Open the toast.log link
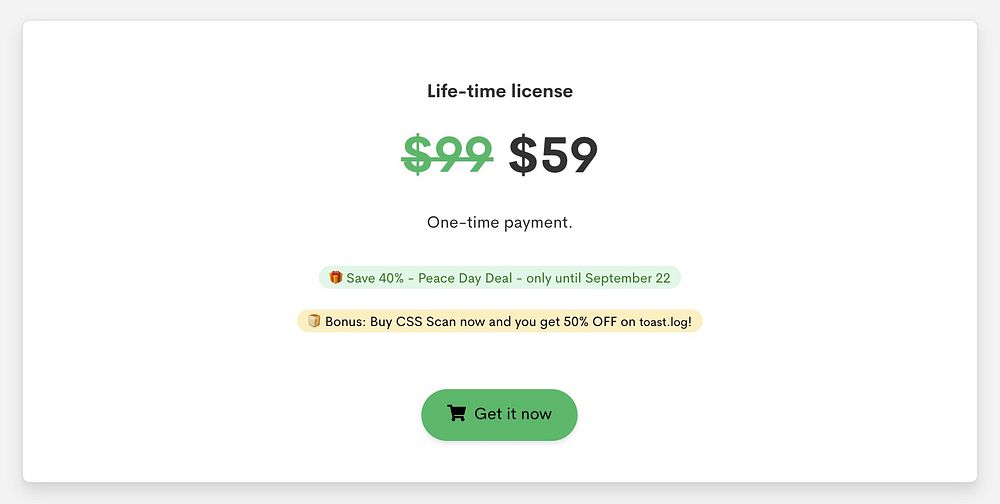 tap(664, 322)
